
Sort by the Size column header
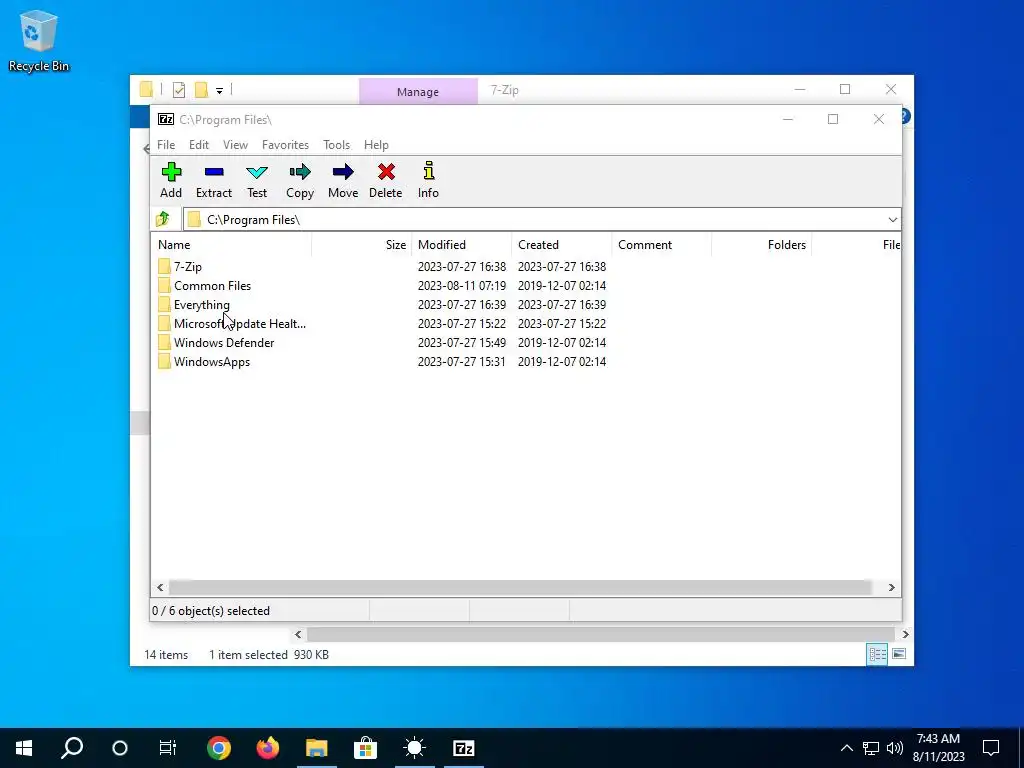[x=362, y=245]
